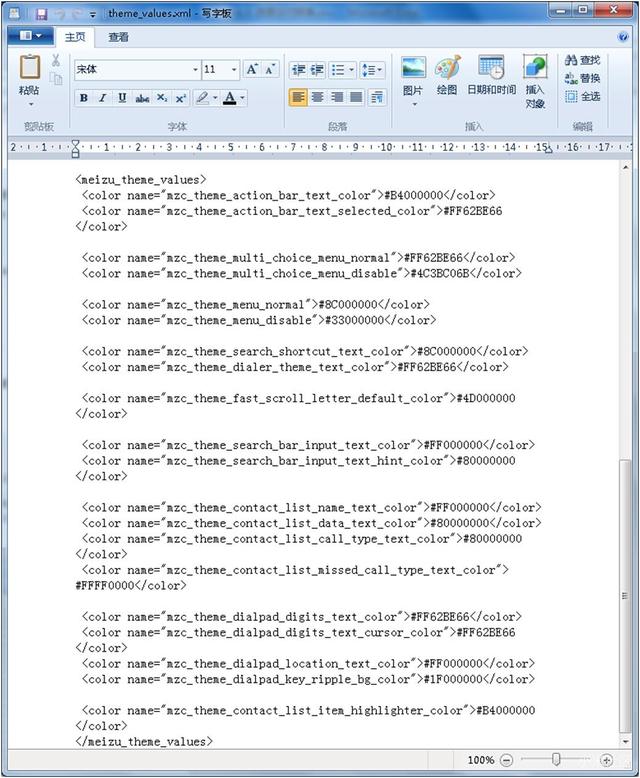This screenshot has height=778, width=640.
Task: Click the vertical scrollbar thumb
Action: [x=626, y=595]
